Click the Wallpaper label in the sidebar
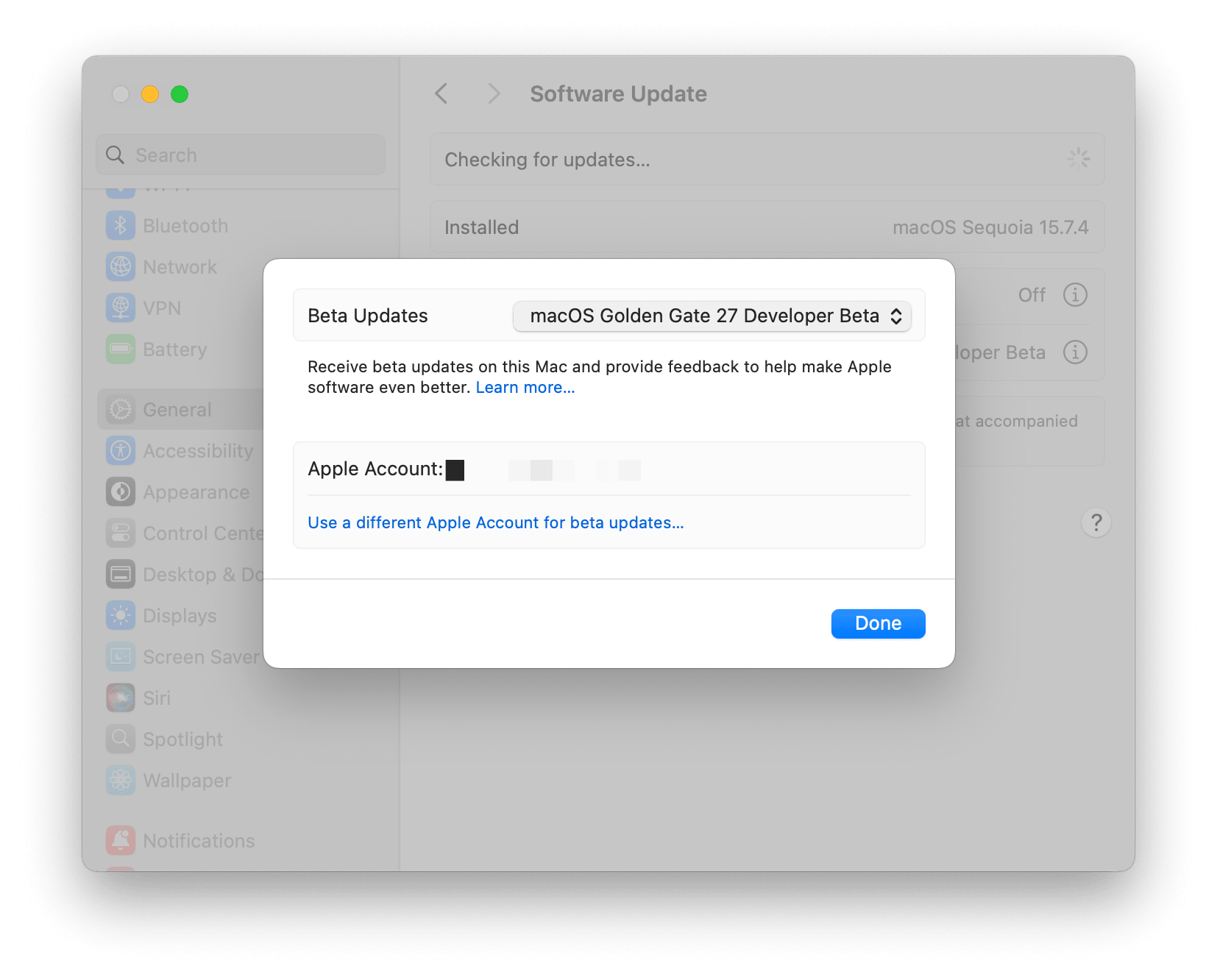This screenshot has height=980, width=1217. click(187, 781)
